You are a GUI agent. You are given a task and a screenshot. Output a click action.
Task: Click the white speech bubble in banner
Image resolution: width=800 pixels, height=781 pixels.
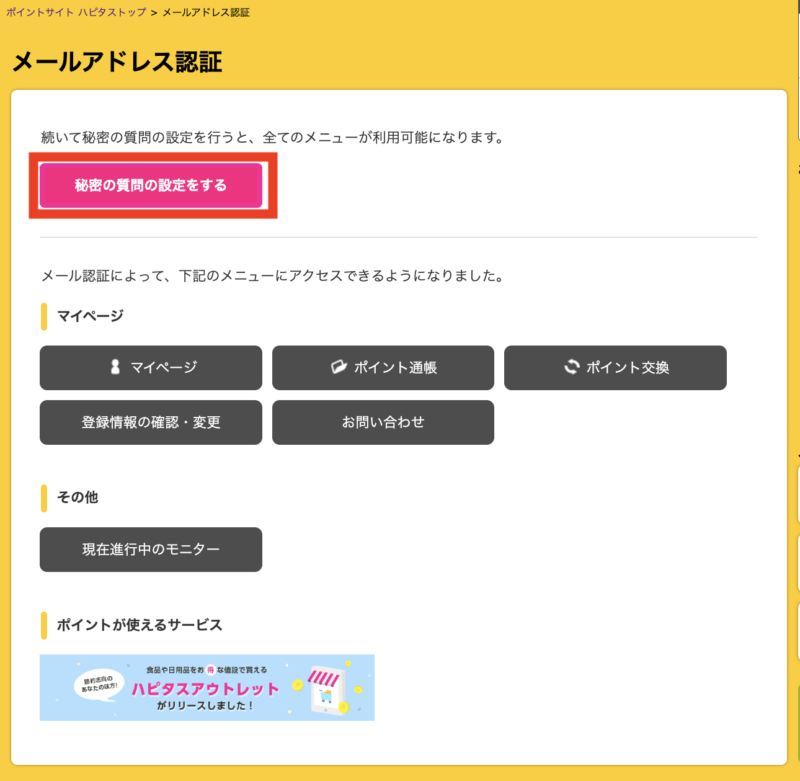coord(99,685)
